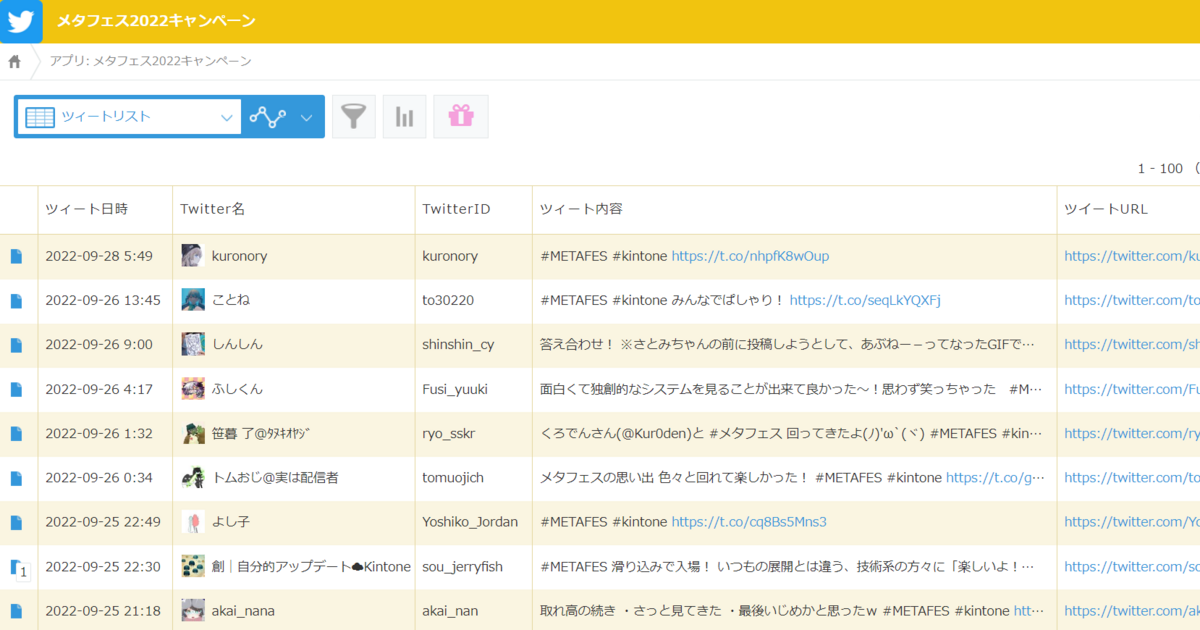
Task: Open record with comment badge sou_jerryfish
Action: click(19, 568)
